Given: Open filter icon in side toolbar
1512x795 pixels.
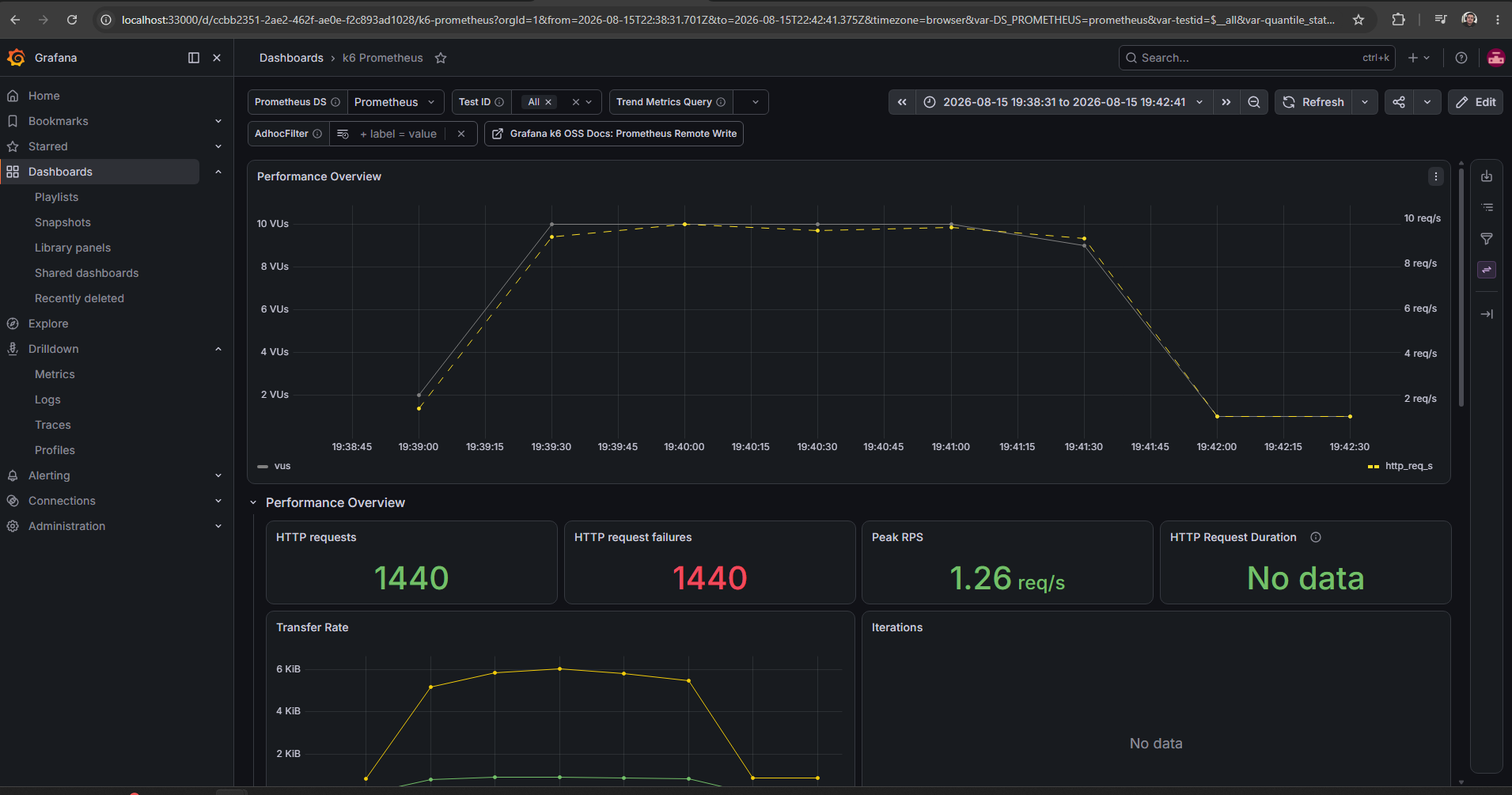Looking at the screenshot, I should [1487, 239].
